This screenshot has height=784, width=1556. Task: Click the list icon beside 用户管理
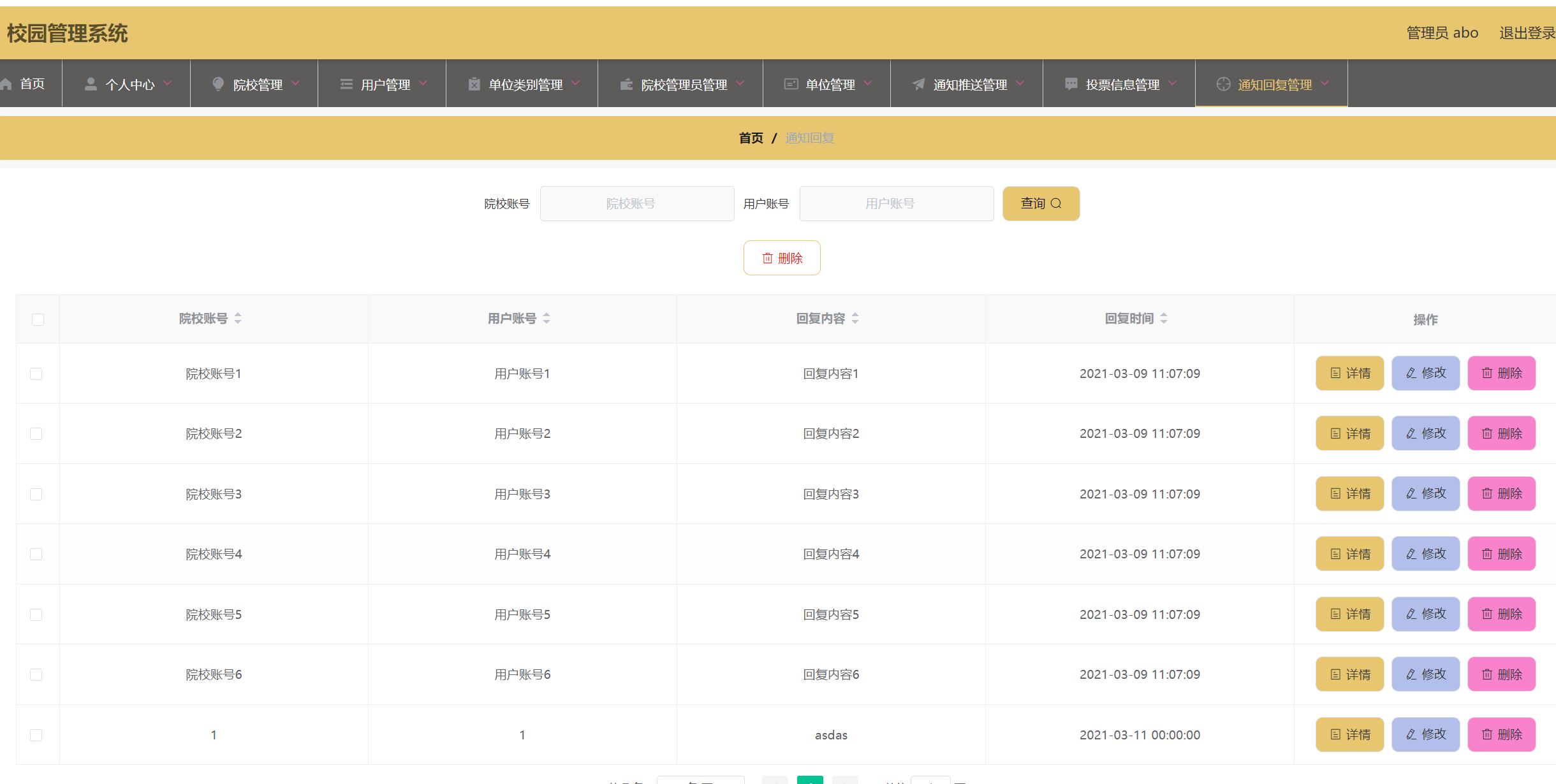point(346,84)
